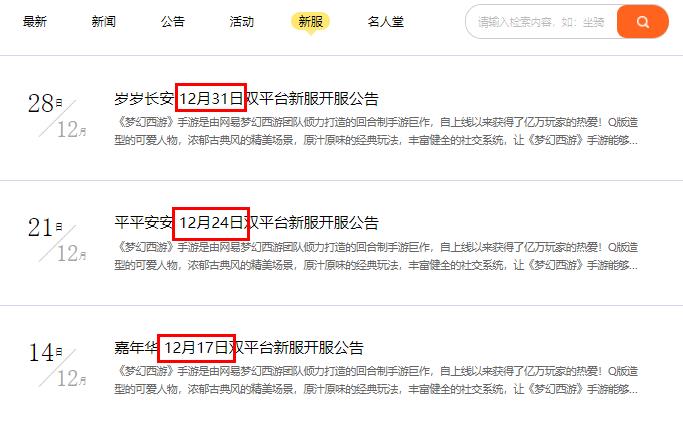Open 岁岁长安 12月31日 server announcement title

246,98
